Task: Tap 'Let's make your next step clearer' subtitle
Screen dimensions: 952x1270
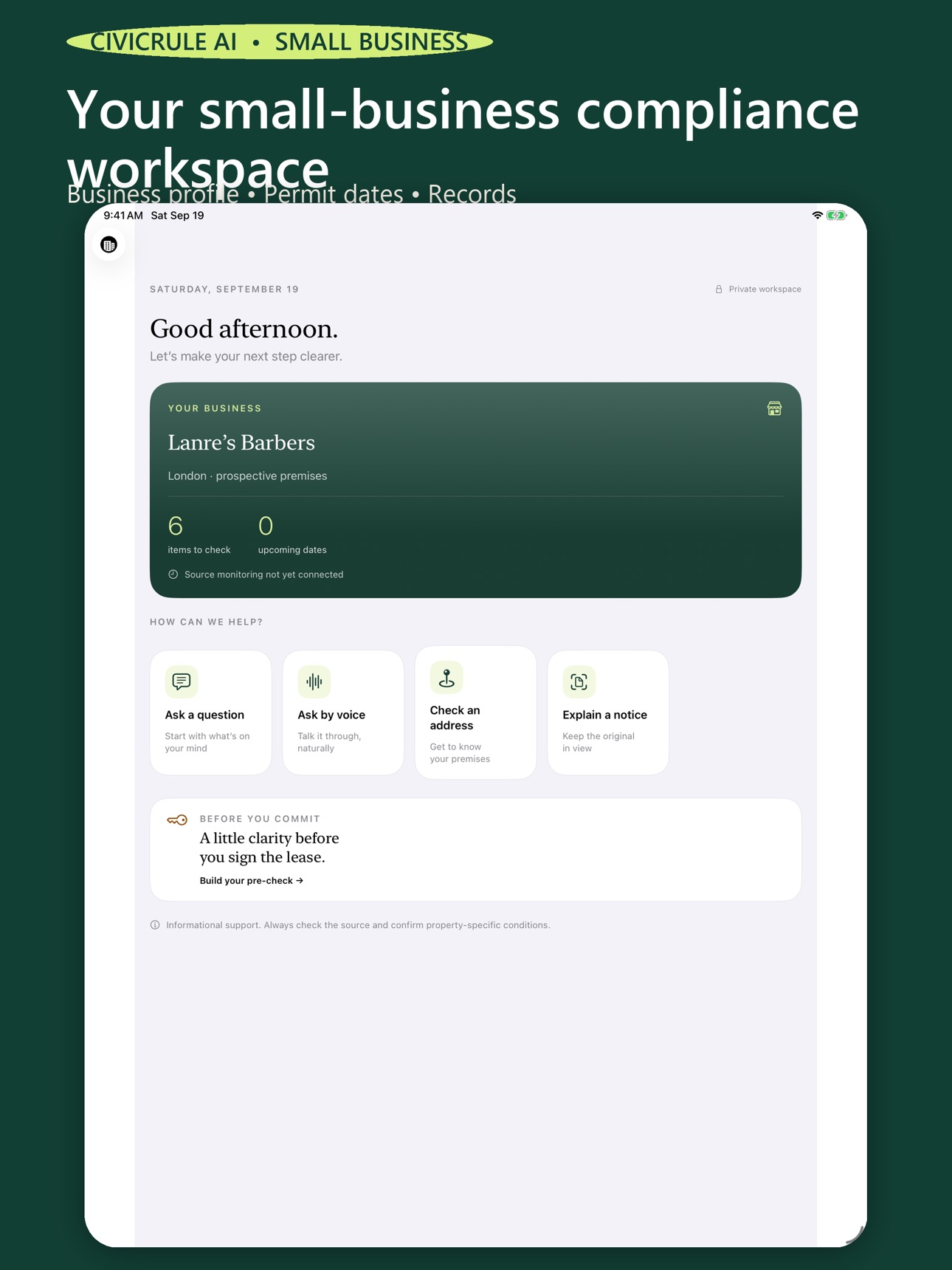Action: pyautogui.click(x=246, y=357)
